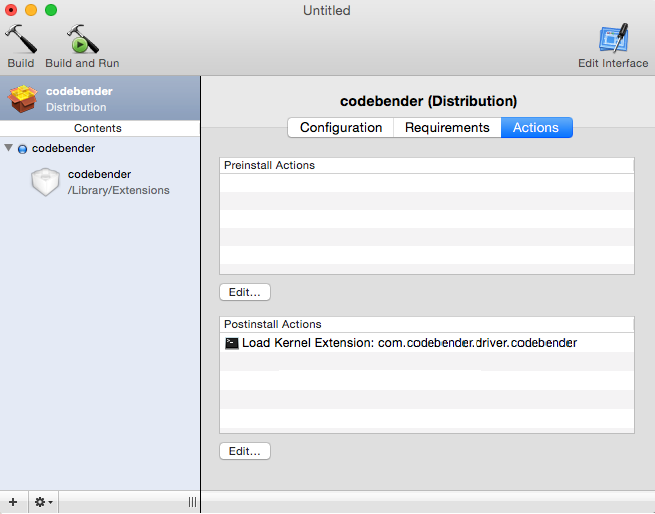Click the Build hammer icon
This screenshot has width=655, height=514.
coord(21,39)
